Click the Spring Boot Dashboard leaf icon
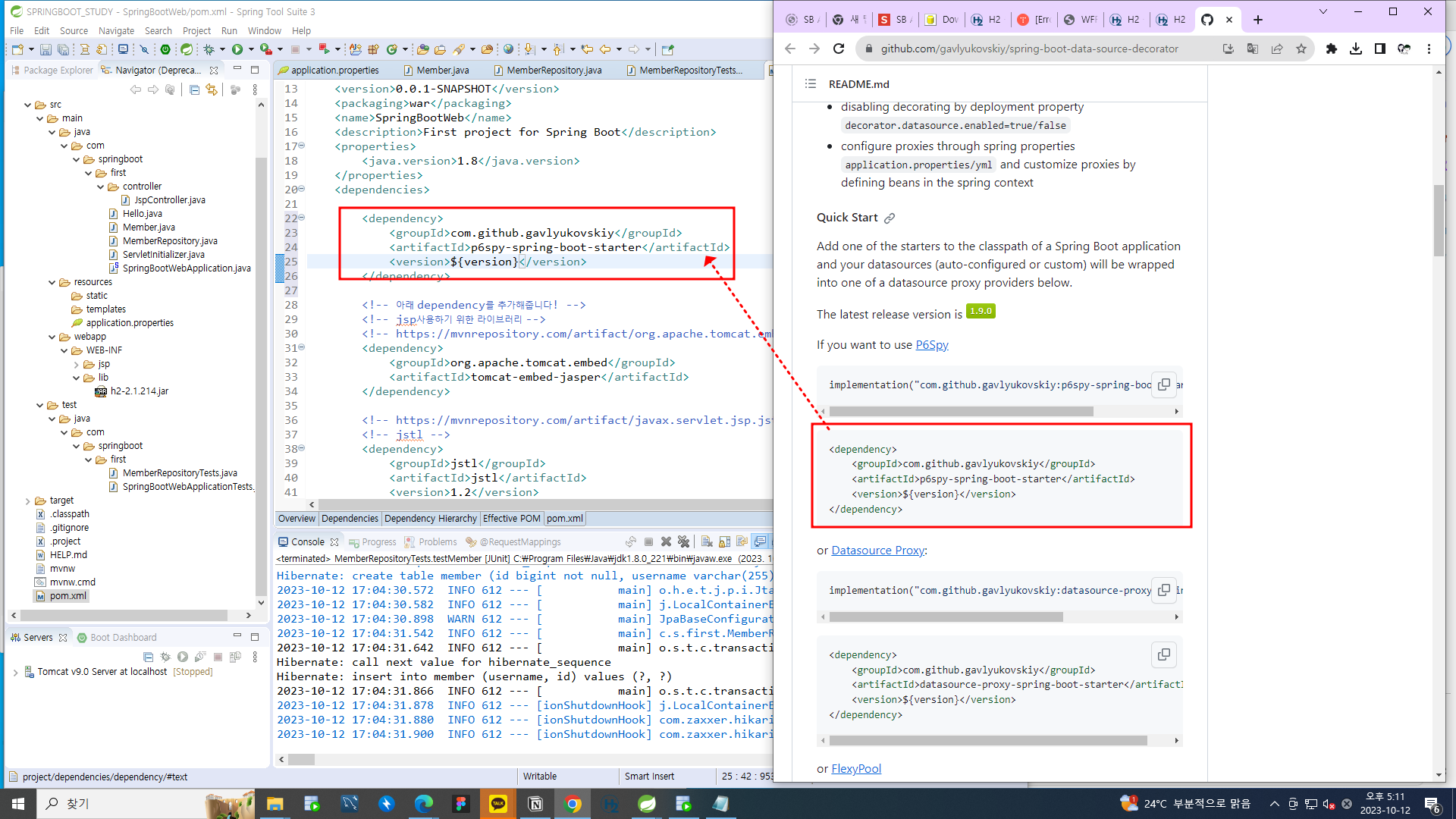 (187, 49)
